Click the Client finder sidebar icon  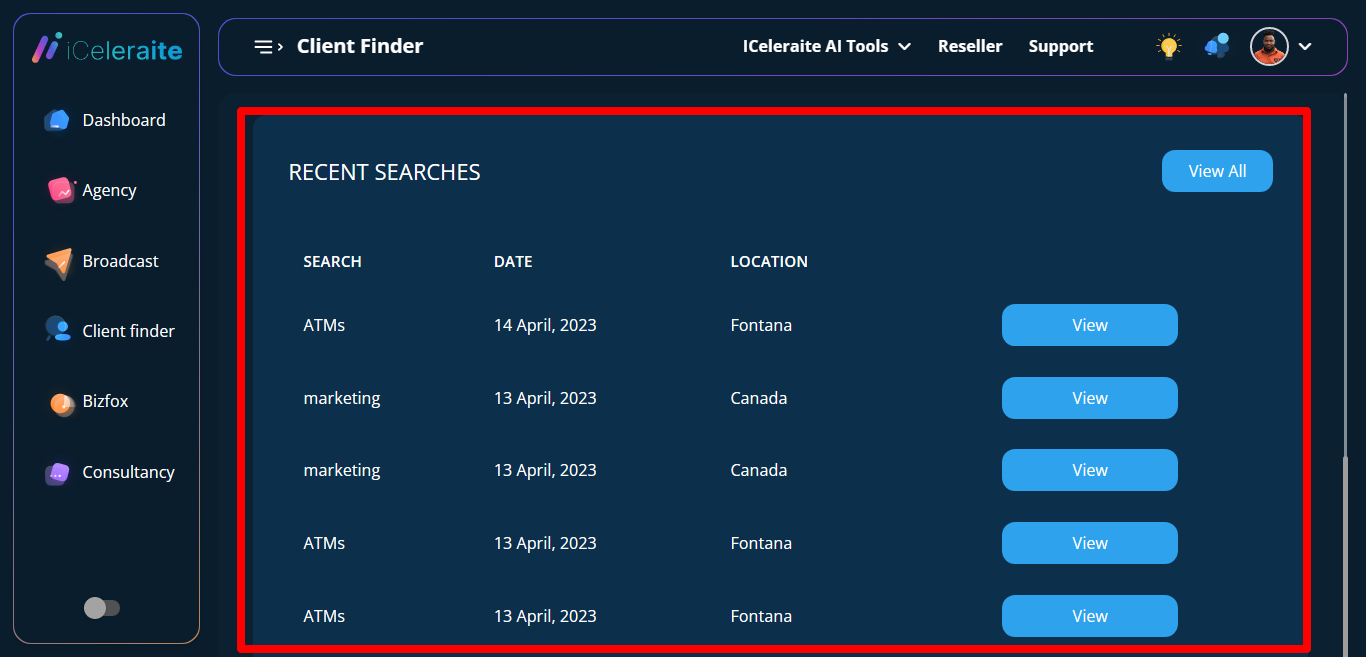click(58, 330)
